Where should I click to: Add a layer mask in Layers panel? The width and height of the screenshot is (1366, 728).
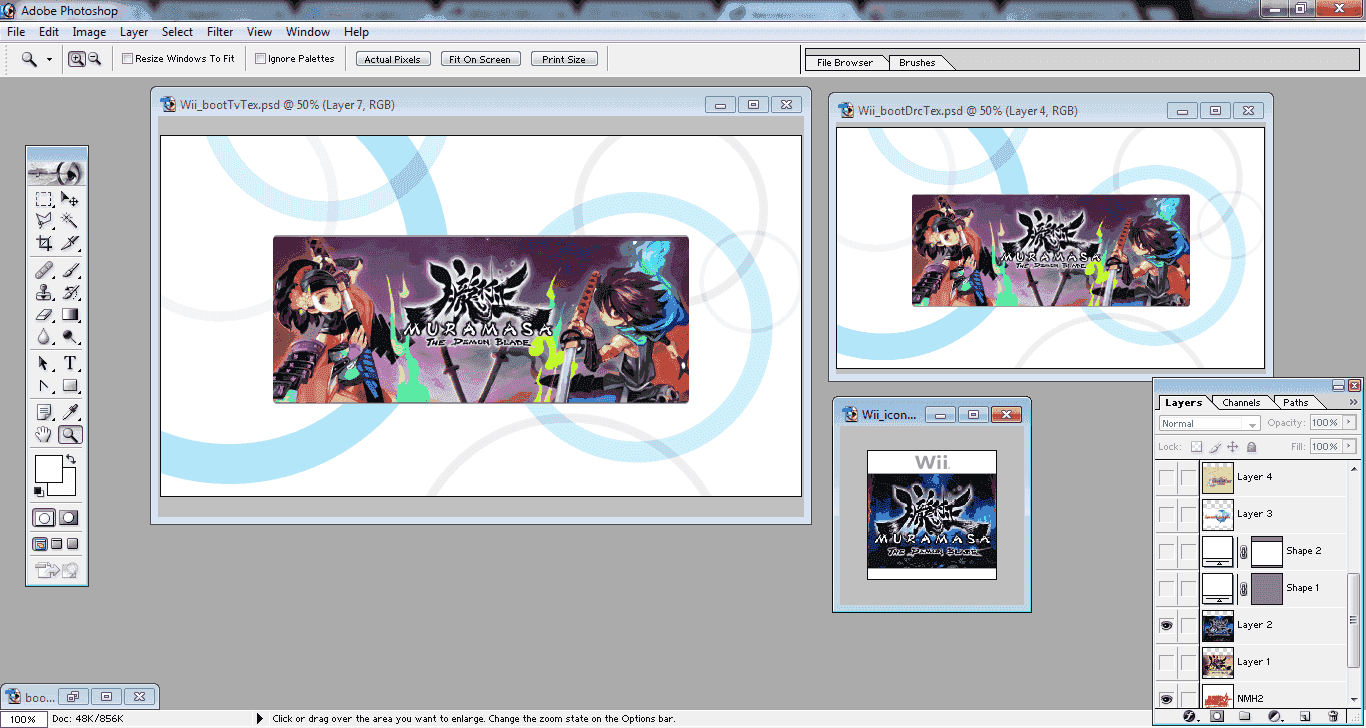point(1217,716)
